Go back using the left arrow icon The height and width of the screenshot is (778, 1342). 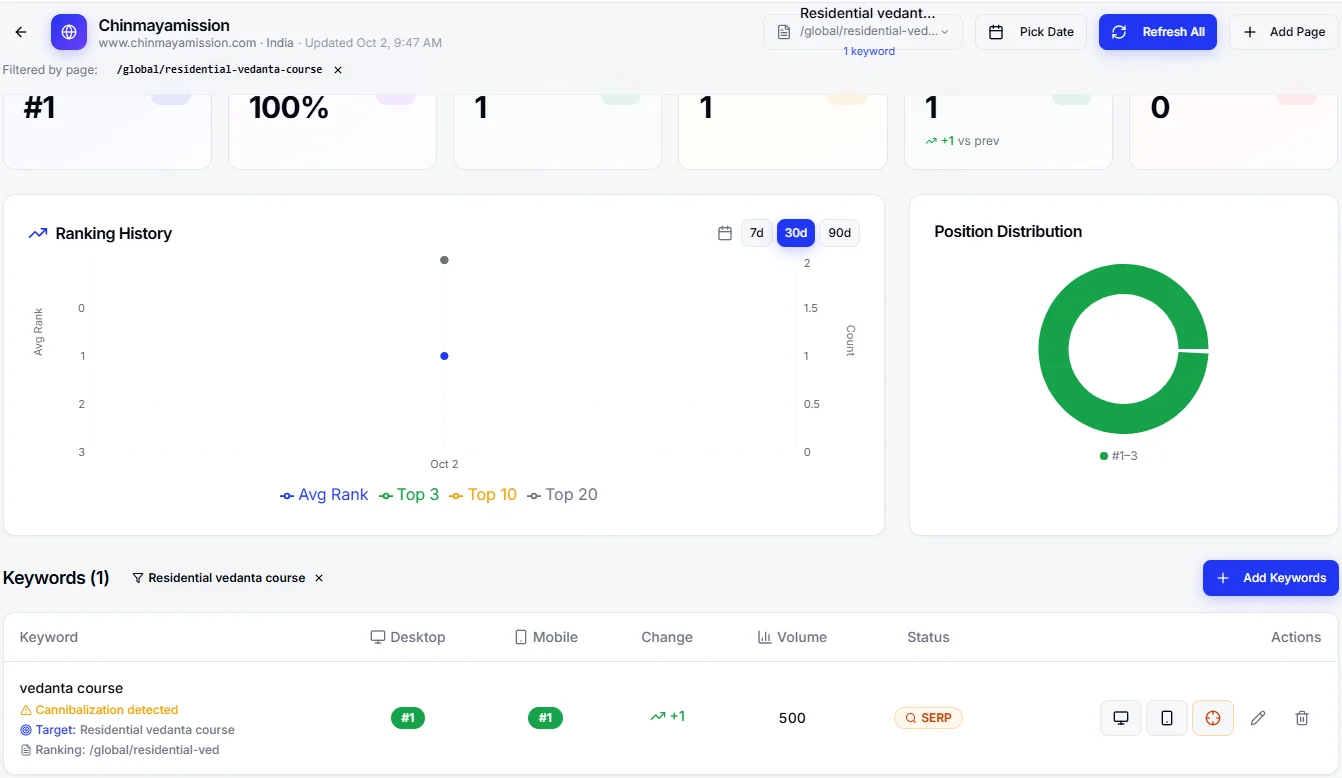click(21, 32)
